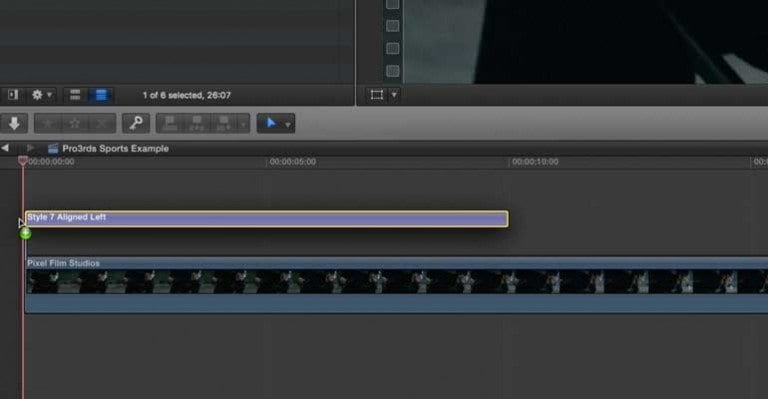Click the Favorite star button
Viewport: 768px width, 399px height.
[48, 123]
